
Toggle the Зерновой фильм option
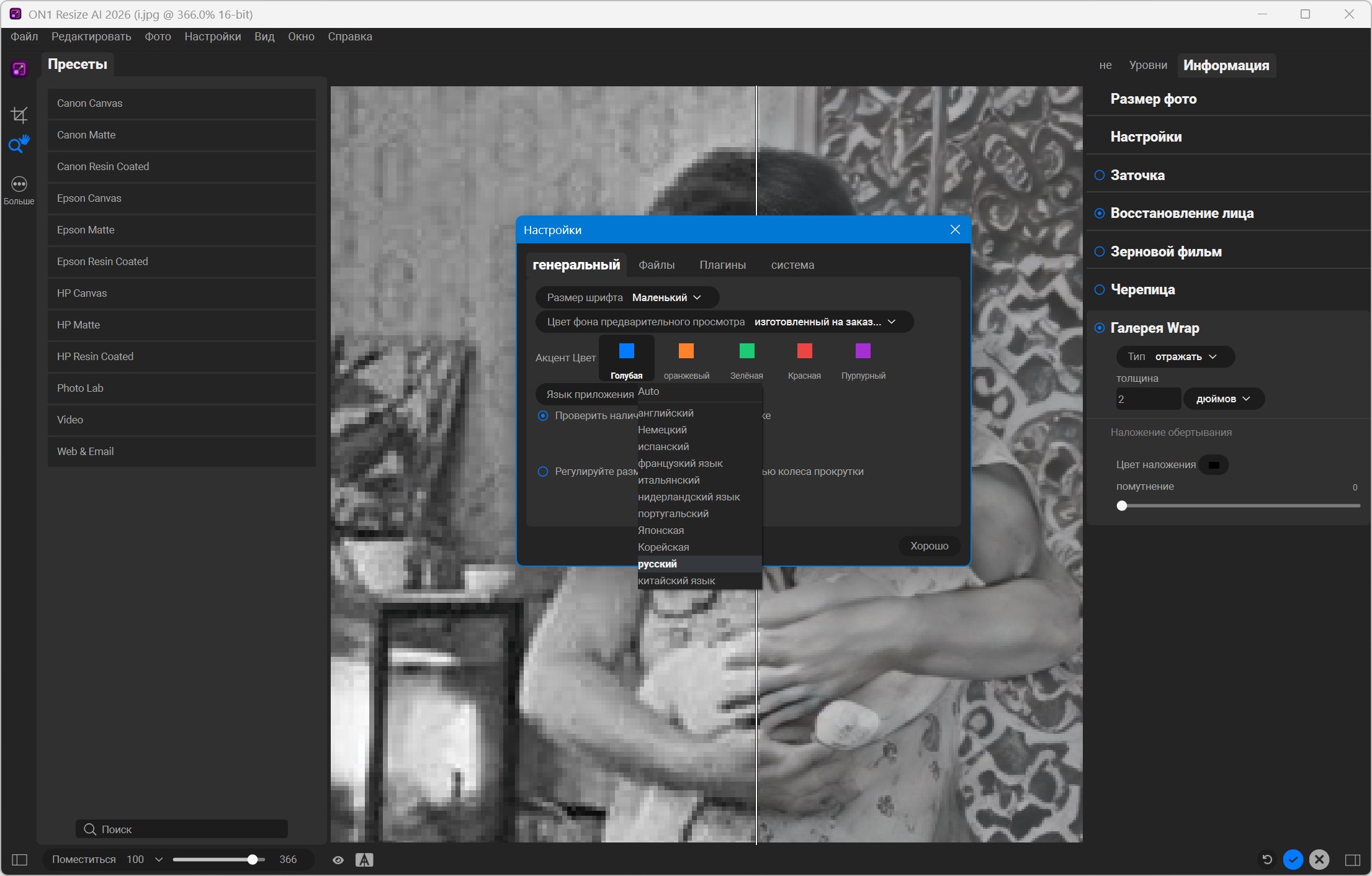pyautogui.click(x=1100, y=251)
